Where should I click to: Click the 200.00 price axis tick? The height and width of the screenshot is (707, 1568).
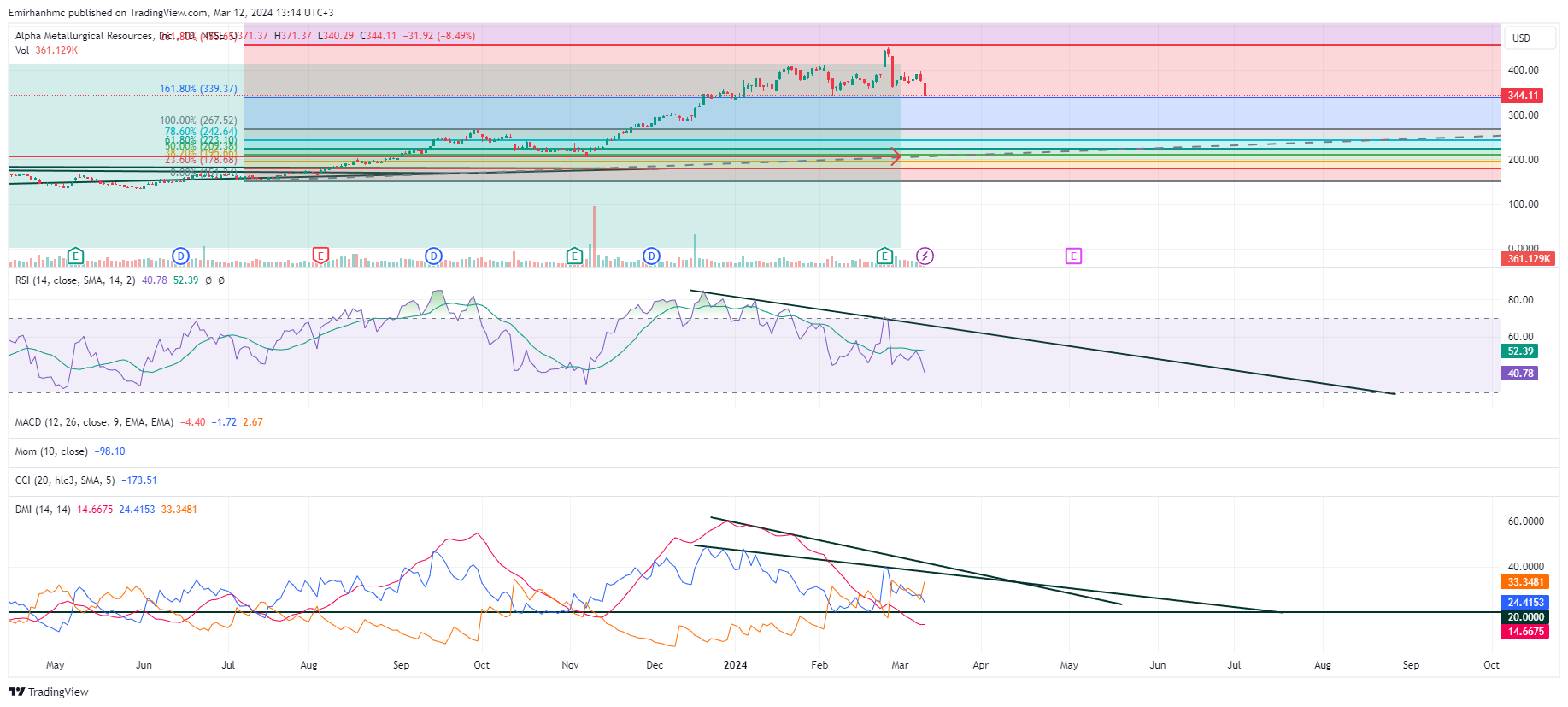pos(1523,160)
